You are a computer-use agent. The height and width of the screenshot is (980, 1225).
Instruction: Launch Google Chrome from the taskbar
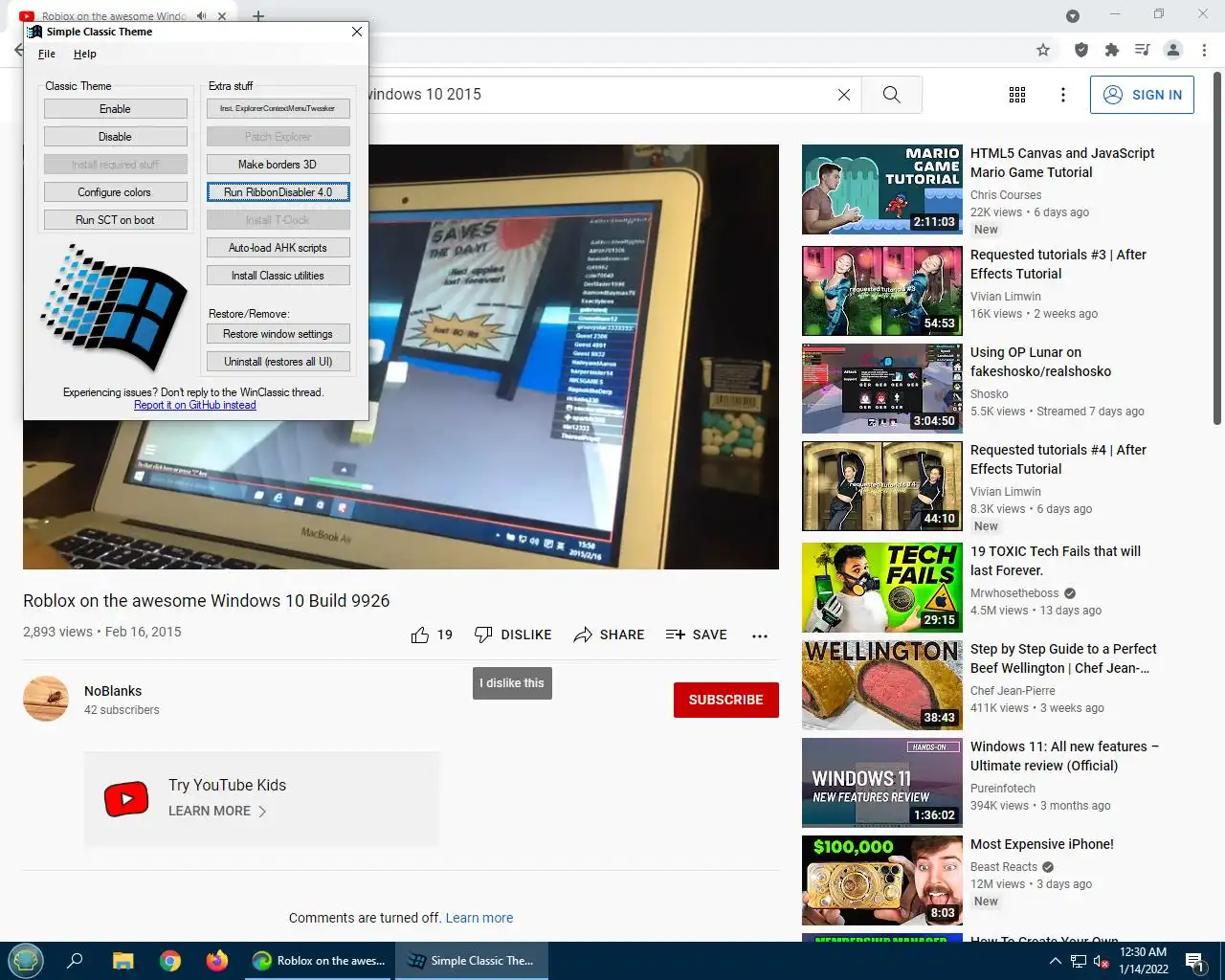(x=170, y=961)
